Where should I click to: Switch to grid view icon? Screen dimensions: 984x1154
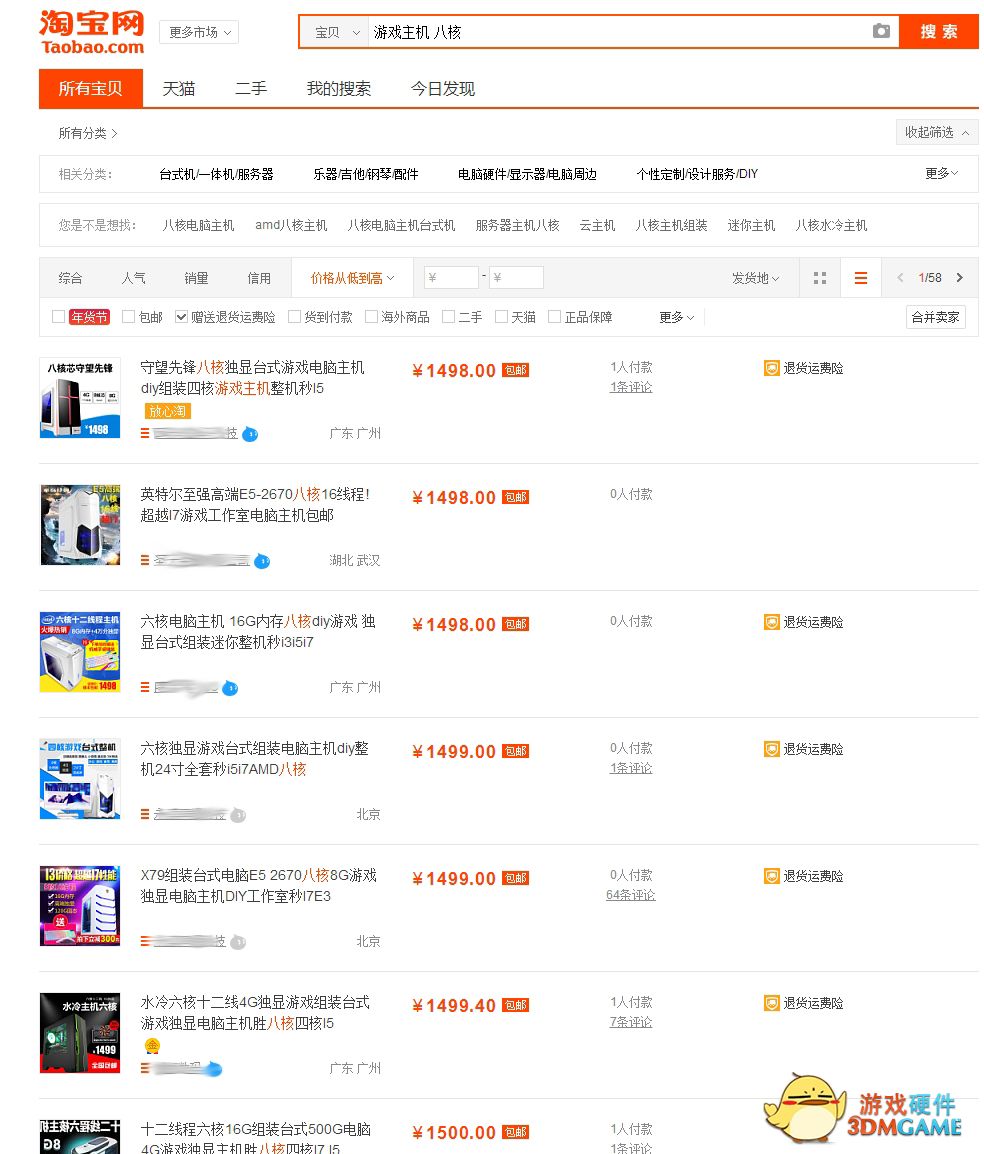pos(820,278)
